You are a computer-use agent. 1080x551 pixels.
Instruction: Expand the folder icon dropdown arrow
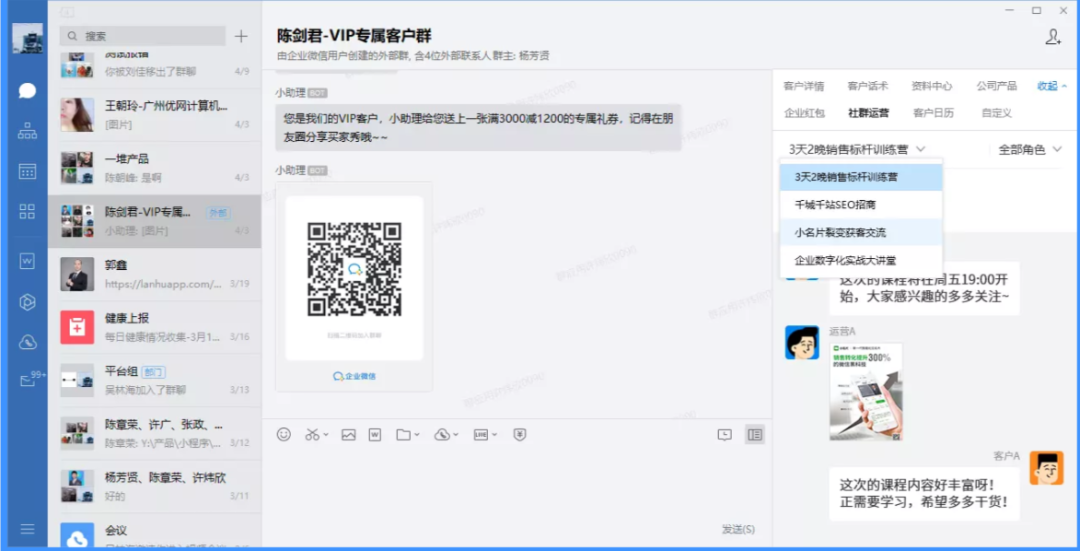click(417, 435)
